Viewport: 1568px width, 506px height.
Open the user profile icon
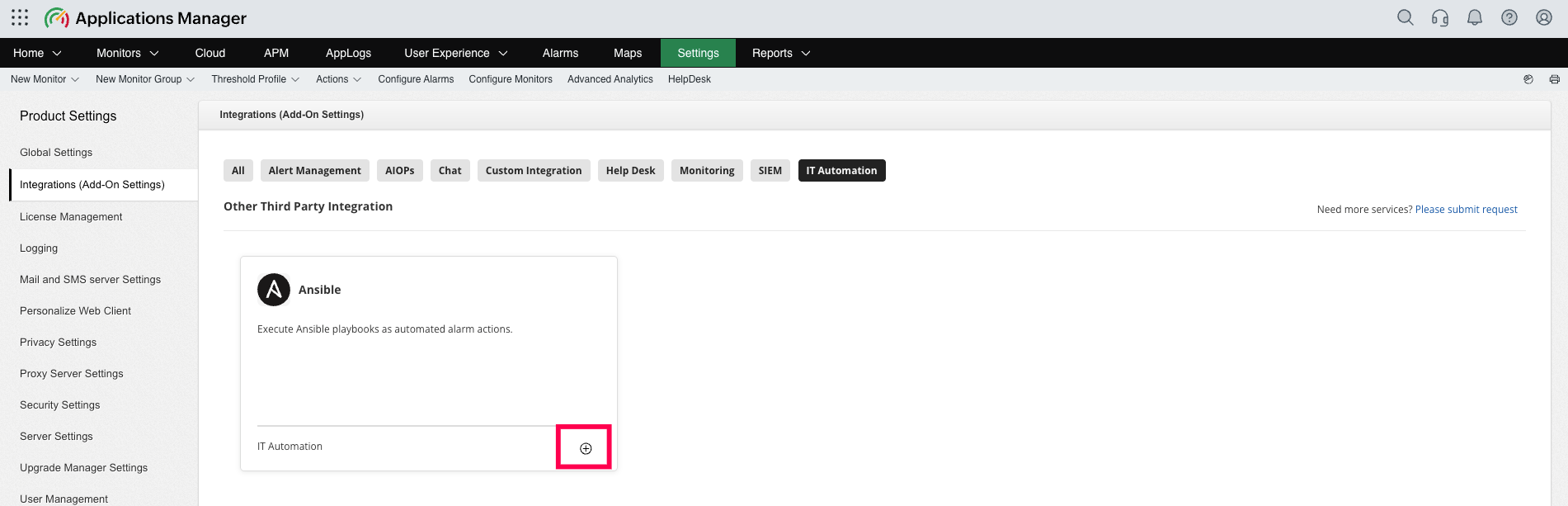(1544, 17)
